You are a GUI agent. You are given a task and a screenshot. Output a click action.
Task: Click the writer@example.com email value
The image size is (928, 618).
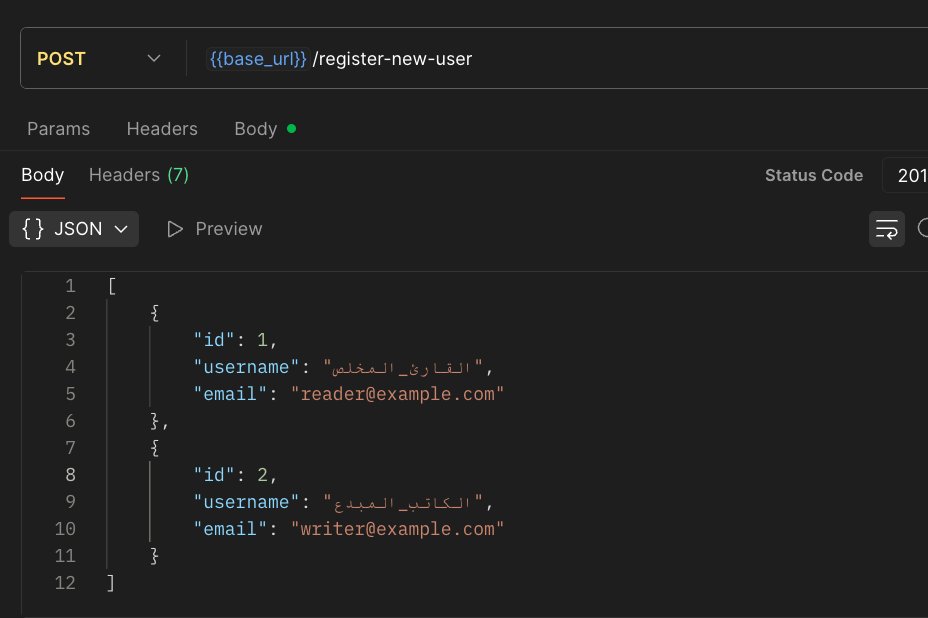(x=397, y=529)
